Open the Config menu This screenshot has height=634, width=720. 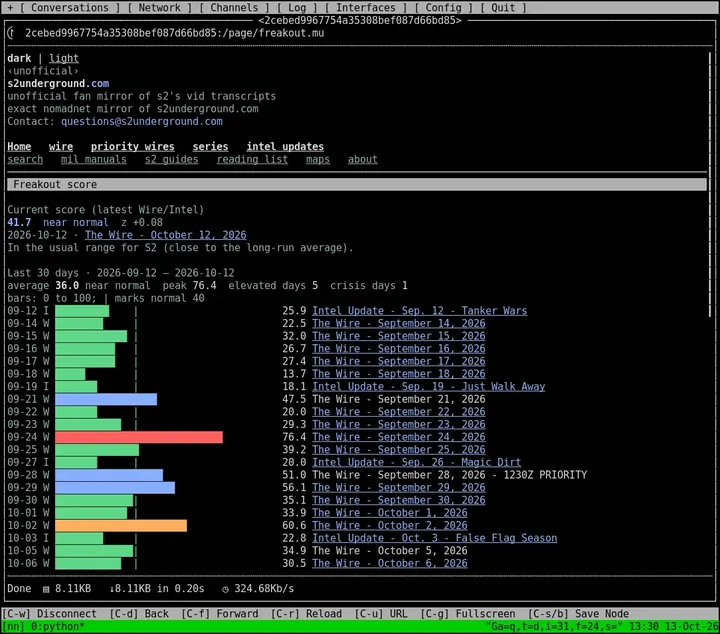click(x=443, y=8)
